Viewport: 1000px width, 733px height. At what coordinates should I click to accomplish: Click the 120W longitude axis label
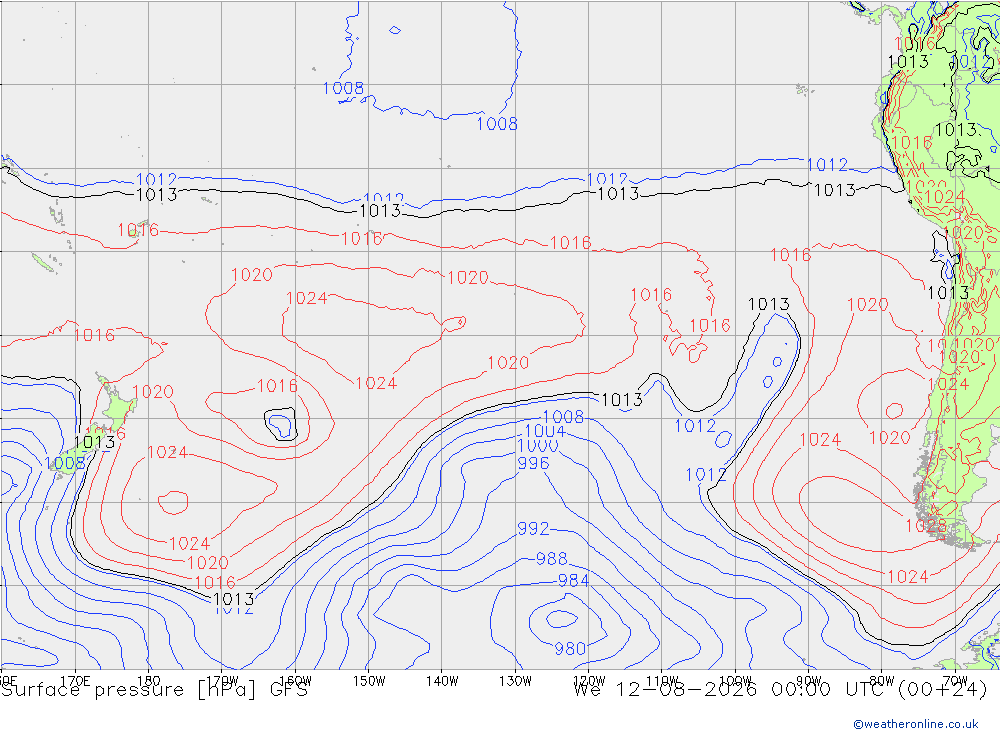pos(589,681)
